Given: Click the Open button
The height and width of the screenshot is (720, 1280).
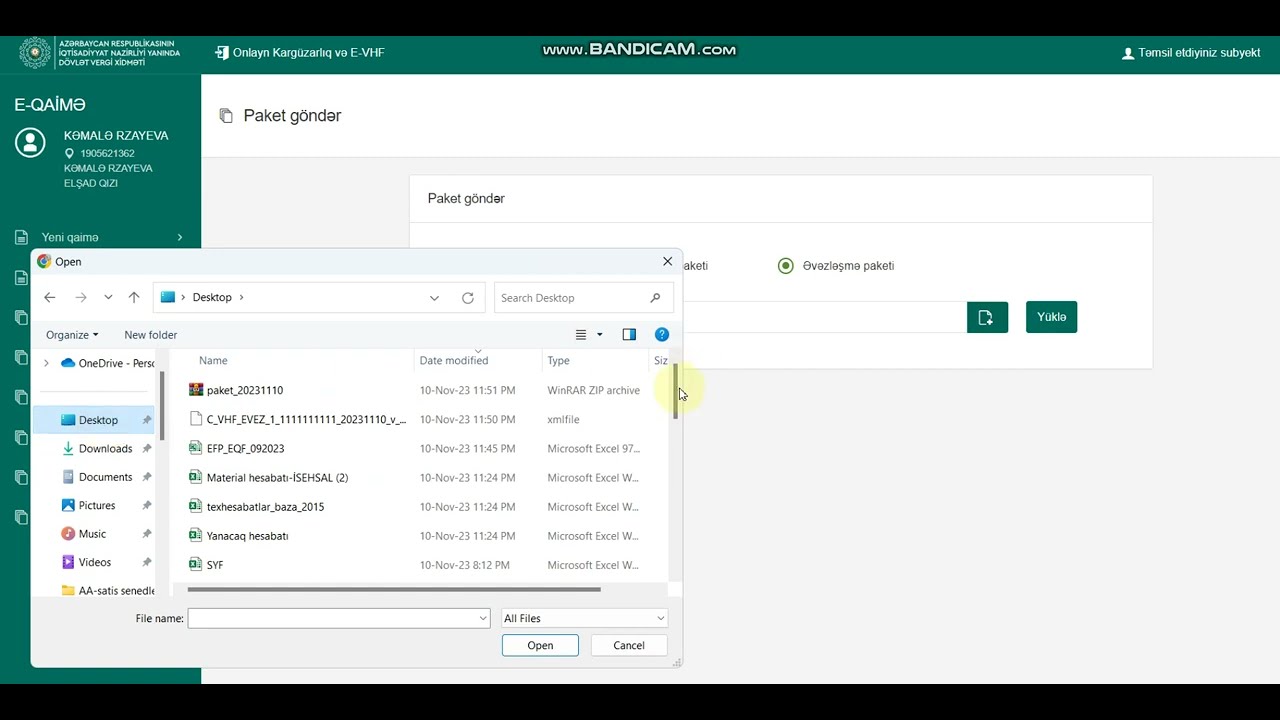Looking at the screenshot, I should (x=540, y=645).
